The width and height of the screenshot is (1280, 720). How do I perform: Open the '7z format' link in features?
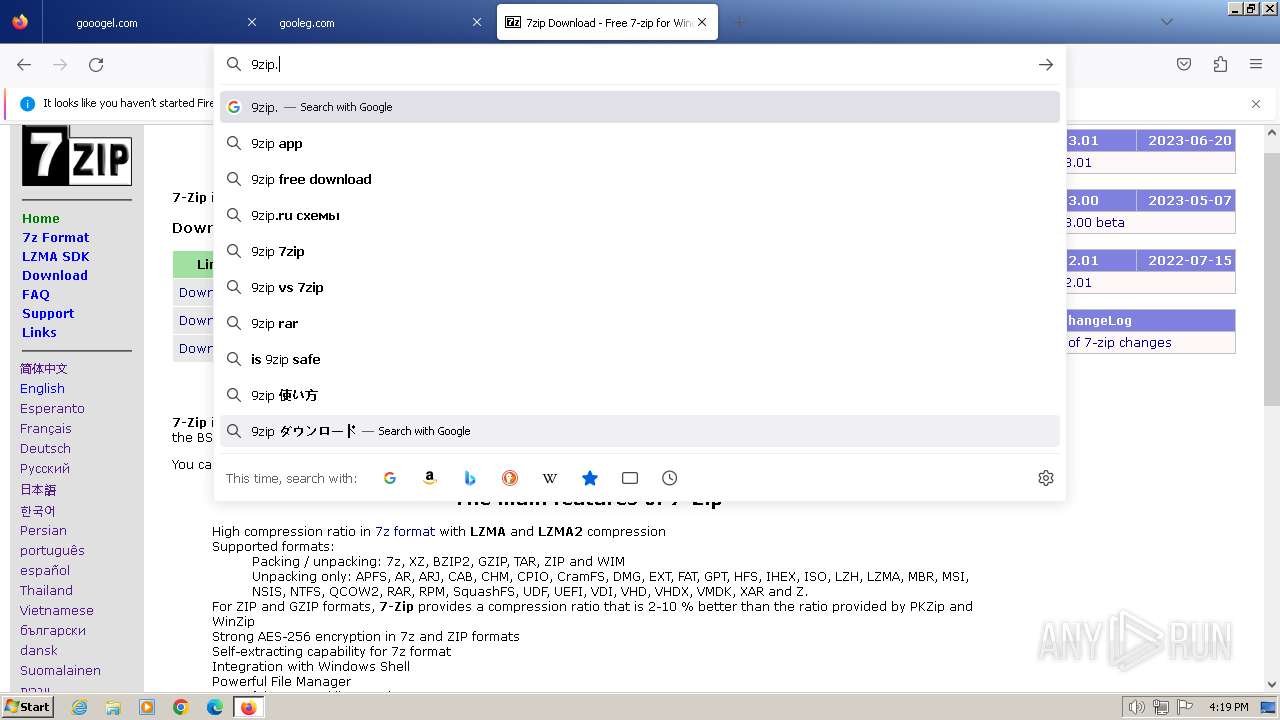point(405,531)
